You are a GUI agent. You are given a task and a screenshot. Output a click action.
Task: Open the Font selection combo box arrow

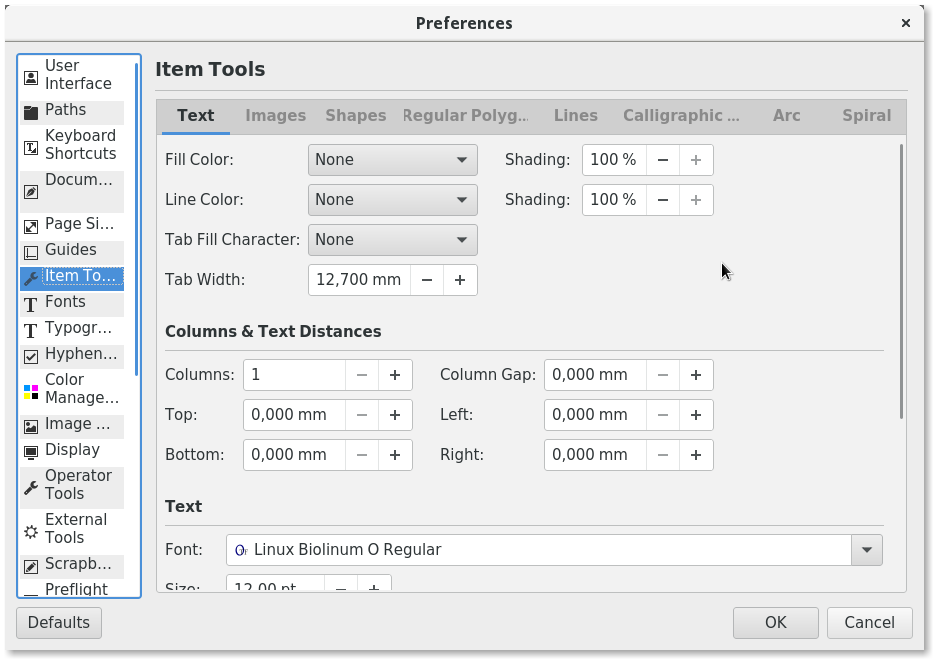[866, 550]
